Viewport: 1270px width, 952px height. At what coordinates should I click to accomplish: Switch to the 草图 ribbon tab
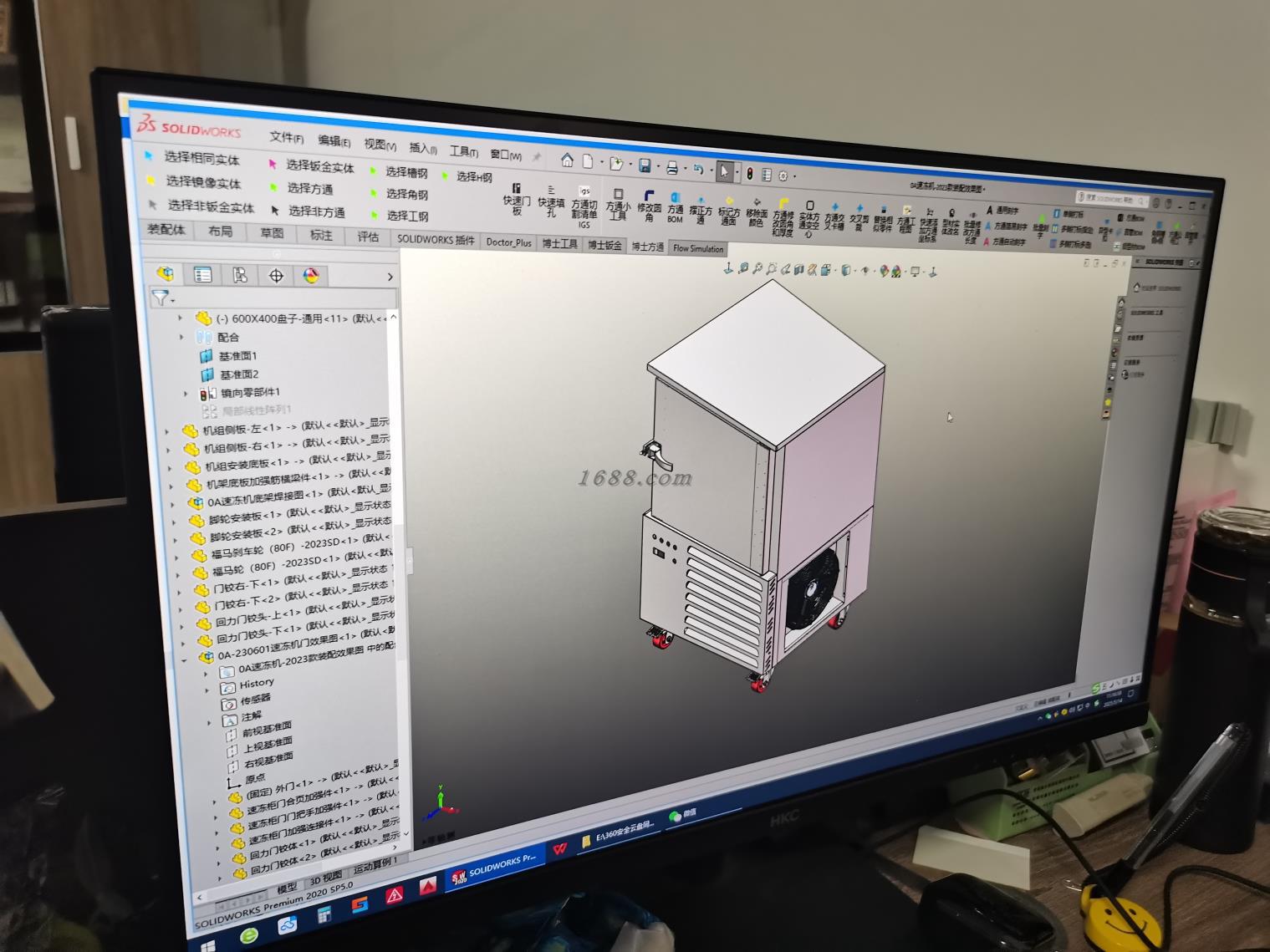coord(272,233)
